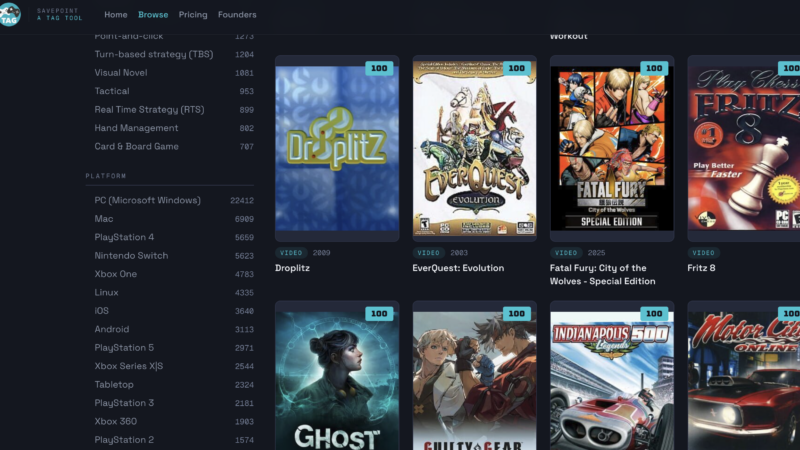Open the Home page

coord(116,15)
